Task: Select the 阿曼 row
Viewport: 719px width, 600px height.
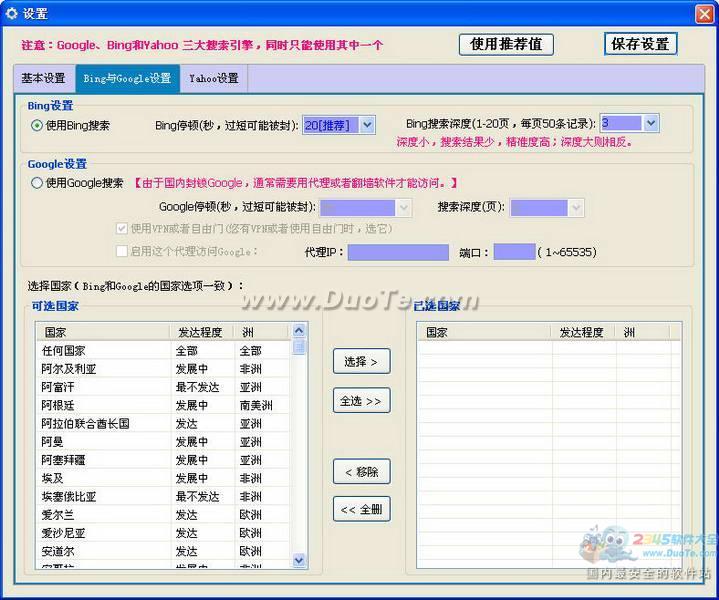Action: coord(164,442)
